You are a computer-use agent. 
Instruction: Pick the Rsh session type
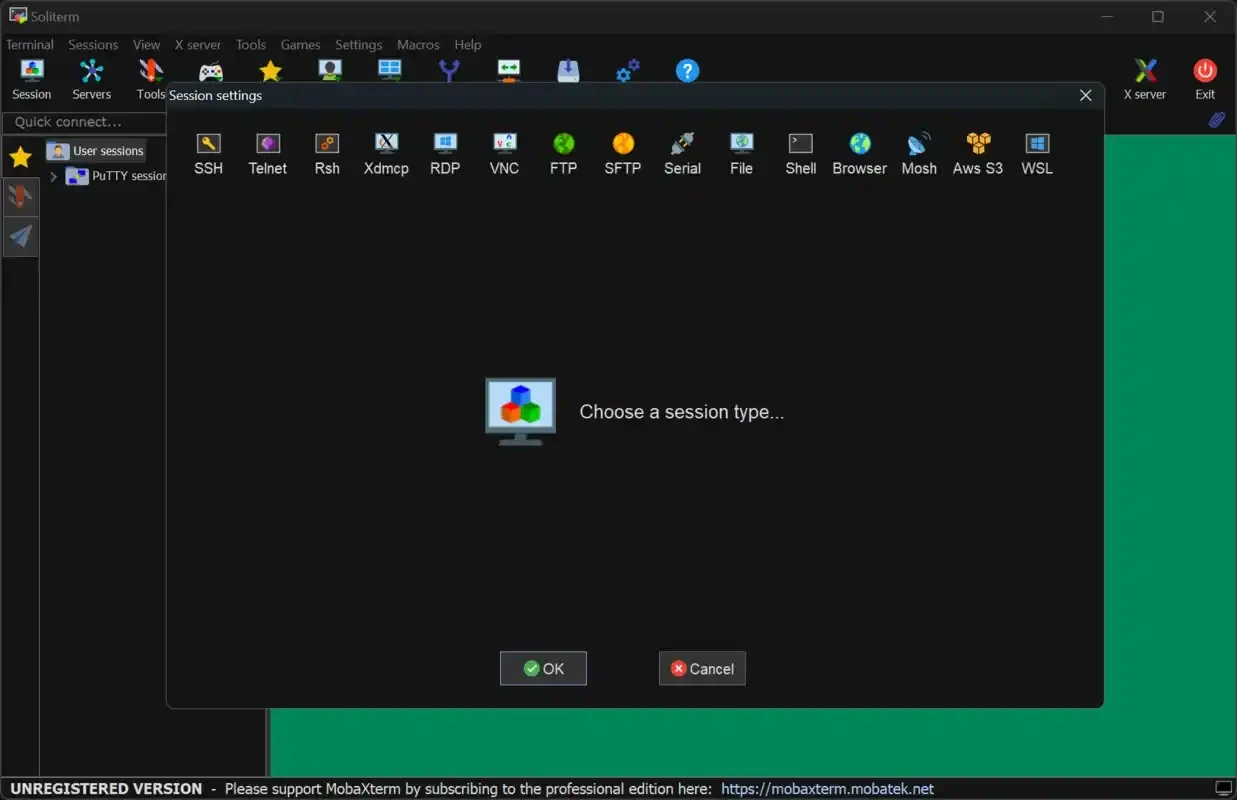click(x=327, y=155)
